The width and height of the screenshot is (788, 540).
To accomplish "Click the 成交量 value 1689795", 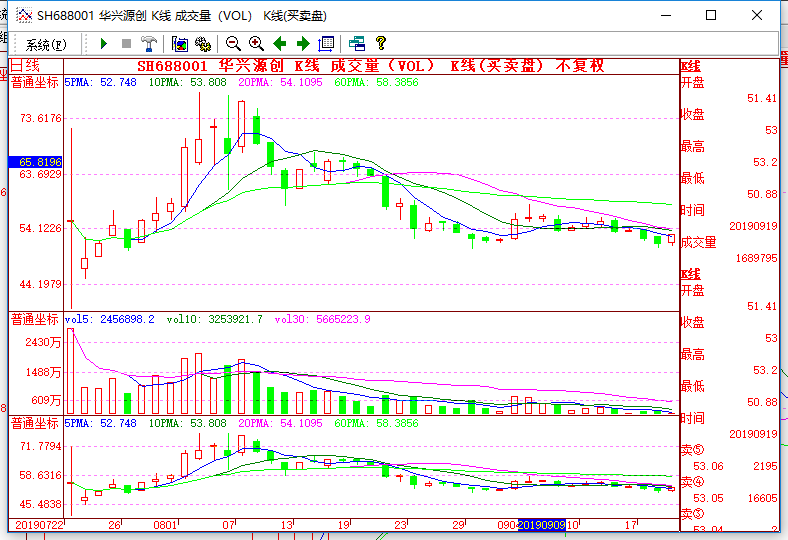I will (x=756, y=258).
